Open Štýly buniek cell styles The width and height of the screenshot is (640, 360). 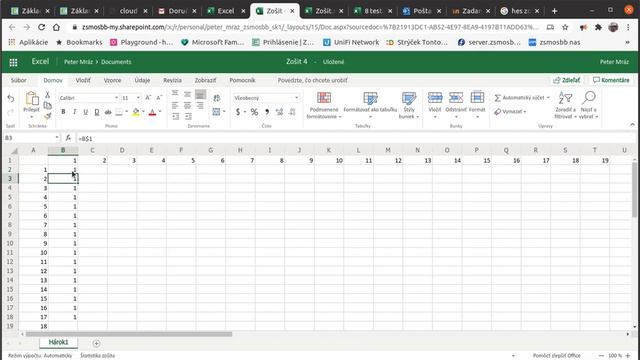(409, 105)
